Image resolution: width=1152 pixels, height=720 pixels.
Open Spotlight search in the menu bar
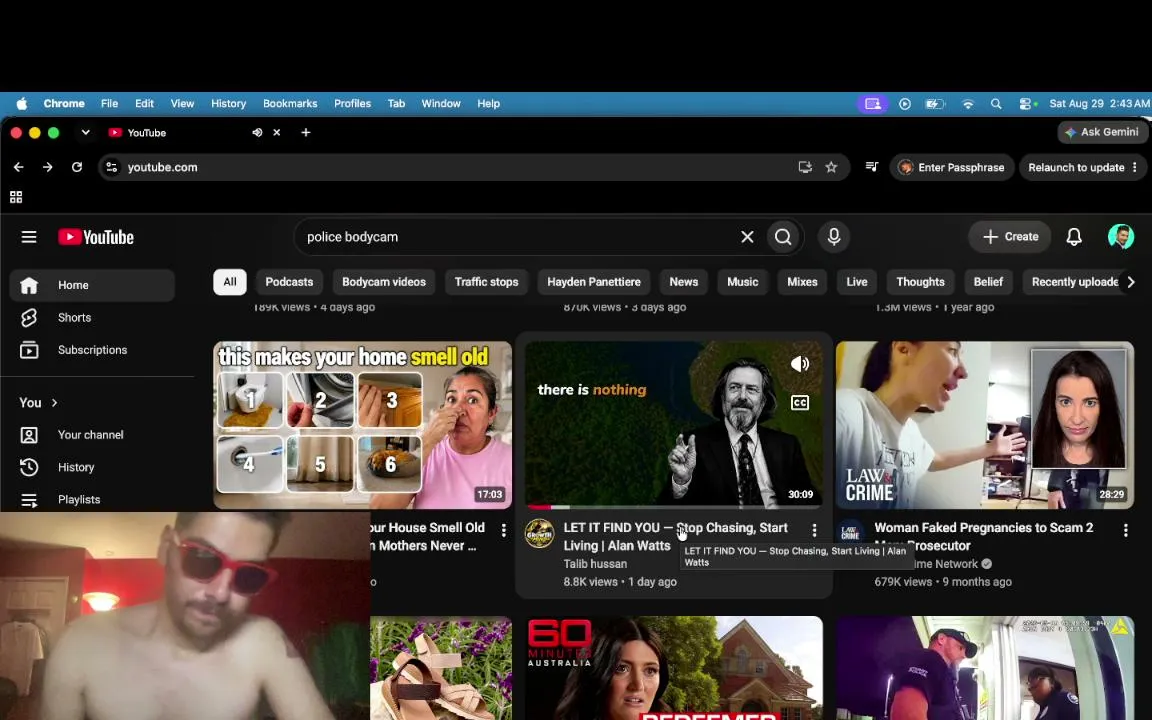click(996, 104)
